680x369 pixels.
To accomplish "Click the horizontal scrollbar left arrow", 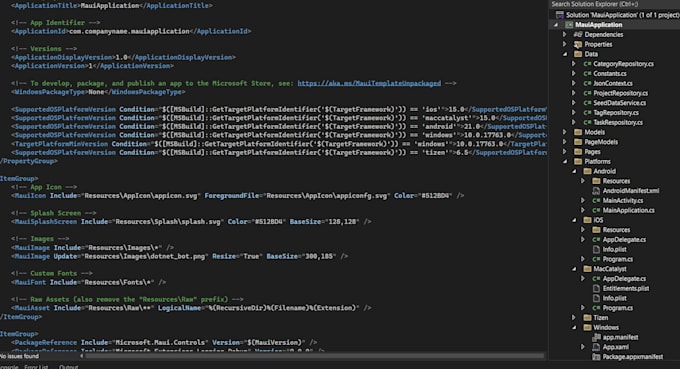I will (82, 356).
